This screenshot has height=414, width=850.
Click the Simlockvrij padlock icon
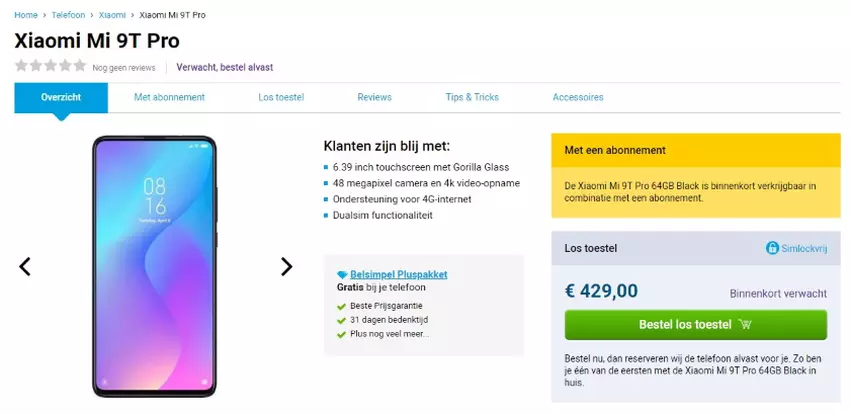pyautogui.click(x=772, y=248)
